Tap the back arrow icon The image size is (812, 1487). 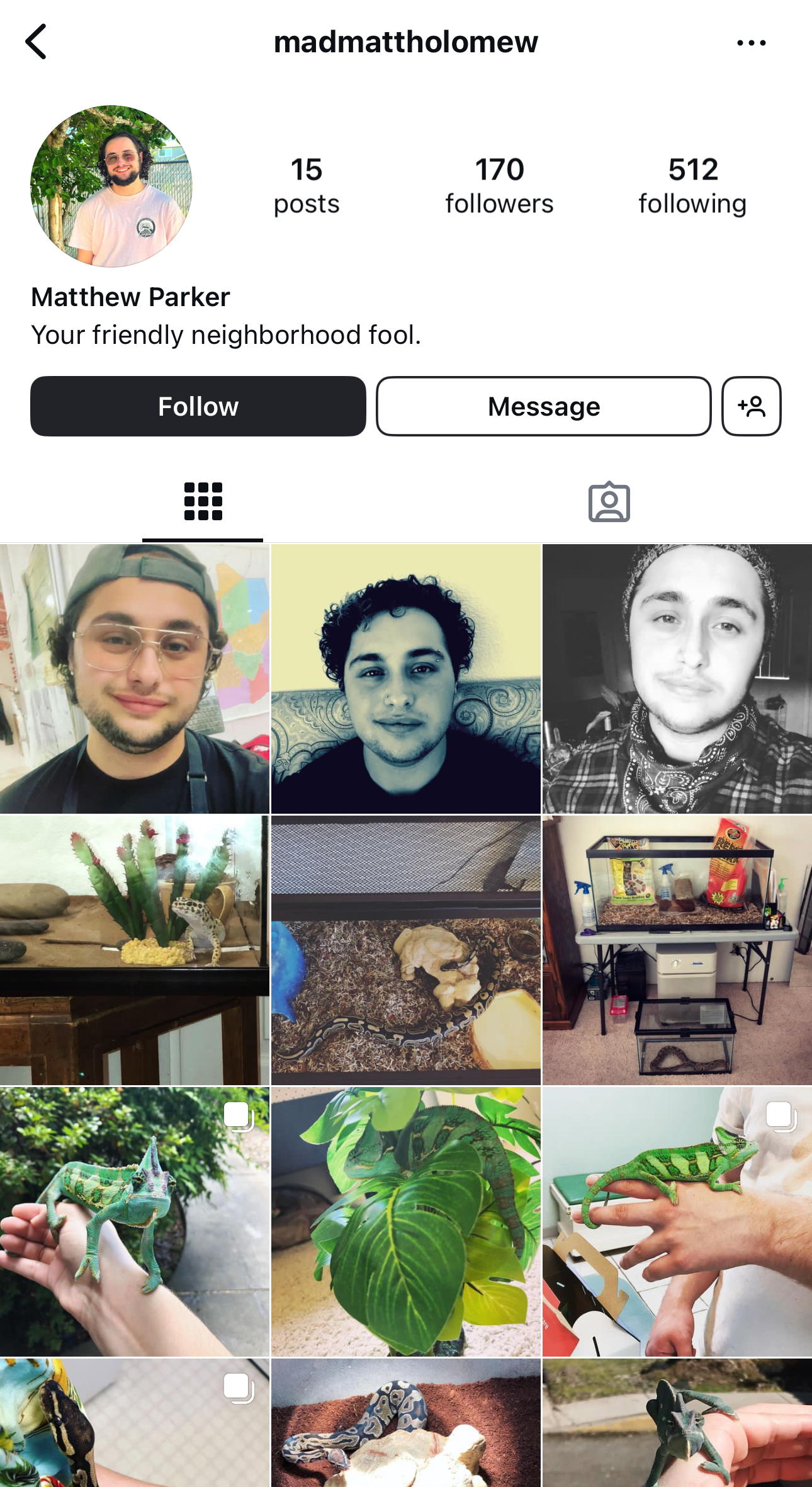[36, 42]
